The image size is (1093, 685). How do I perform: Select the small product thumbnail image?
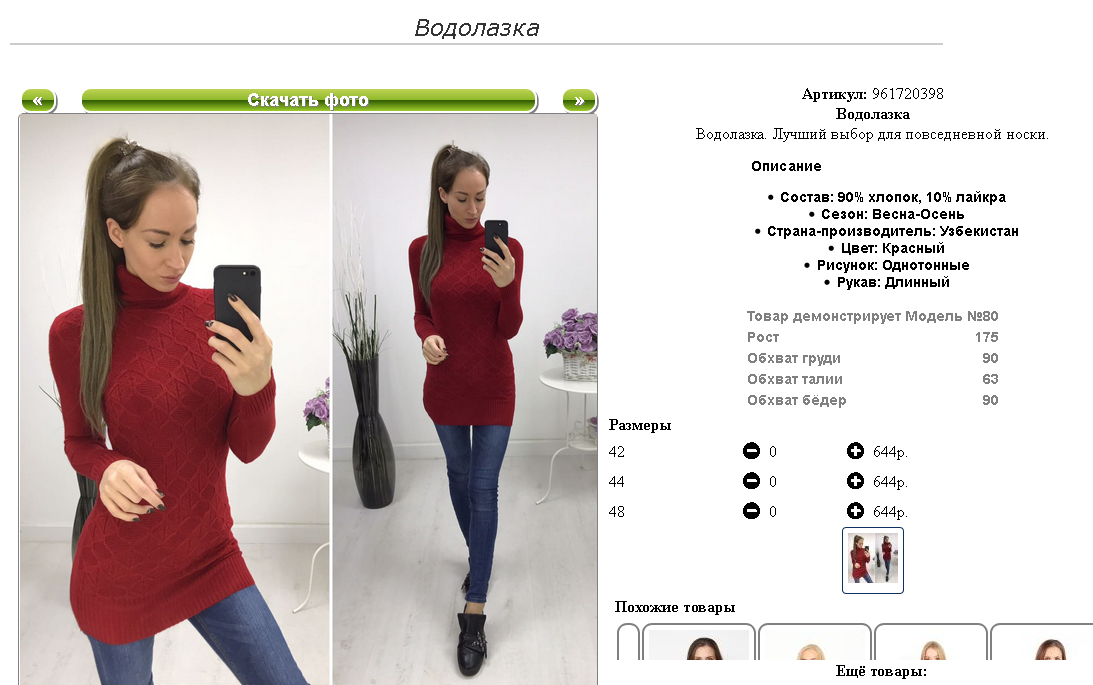(873, 560)
